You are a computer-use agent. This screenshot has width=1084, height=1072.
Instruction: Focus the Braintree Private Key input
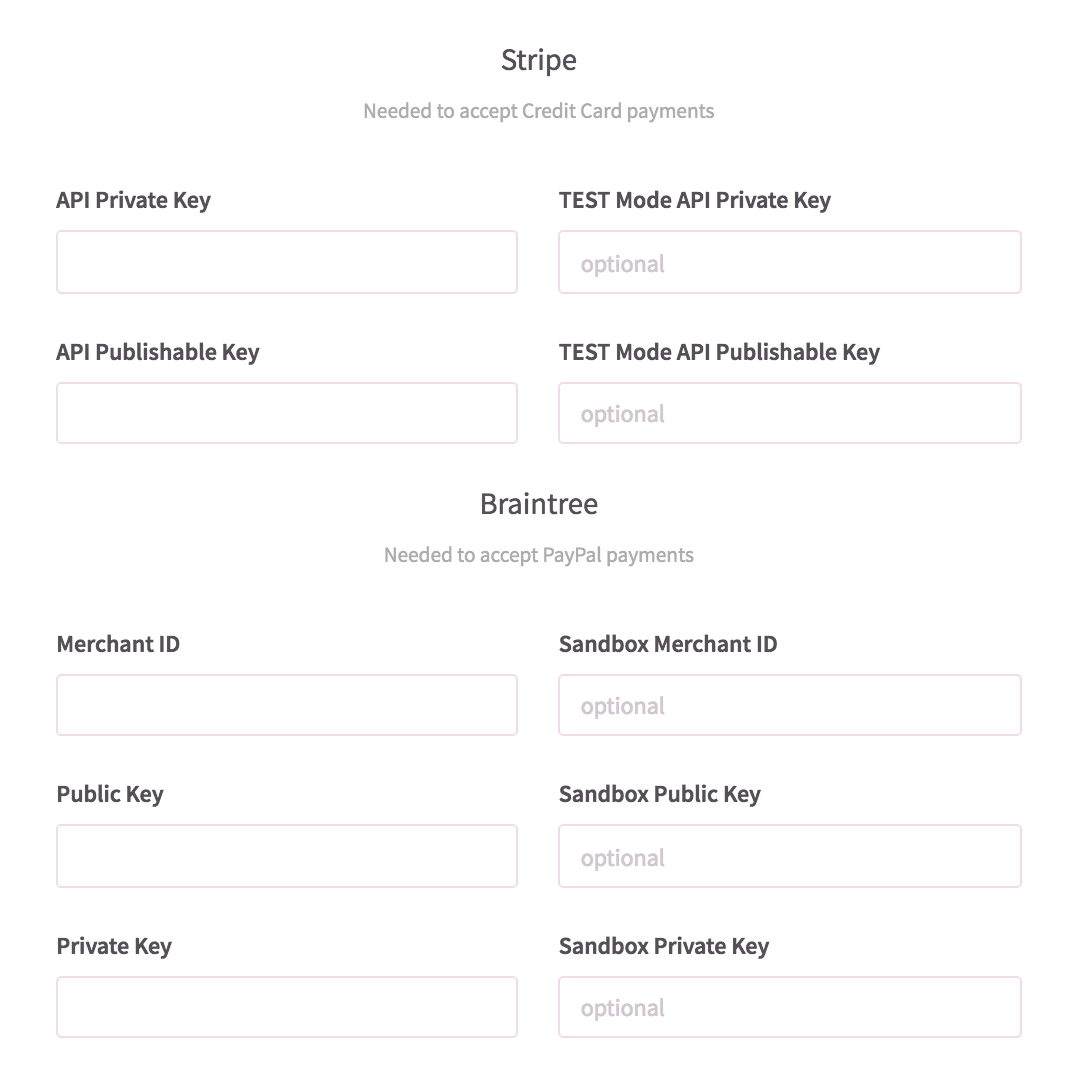coord(287,1007)
